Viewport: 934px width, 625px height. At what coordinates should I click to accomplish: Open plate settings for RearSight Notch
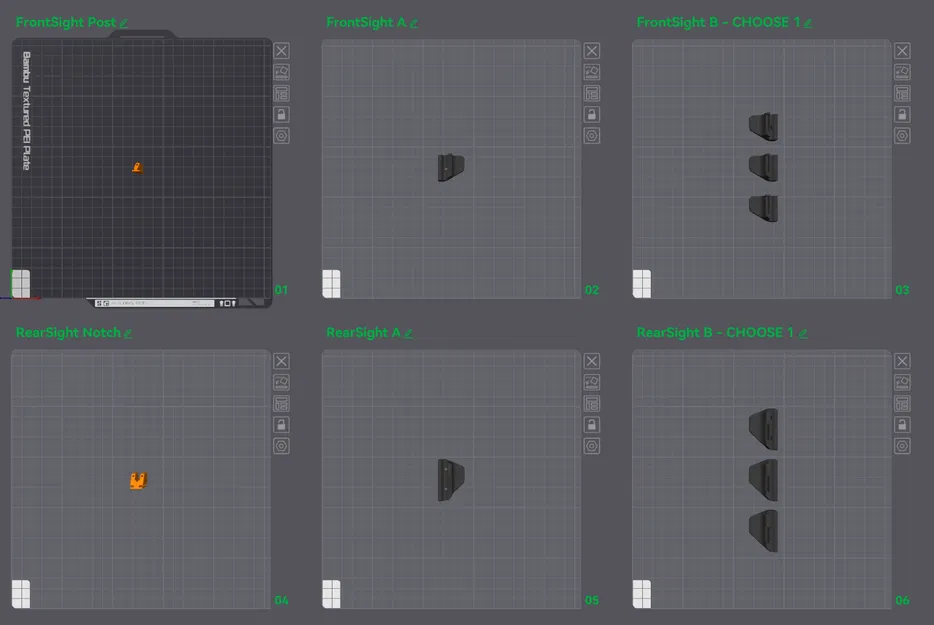282,446
